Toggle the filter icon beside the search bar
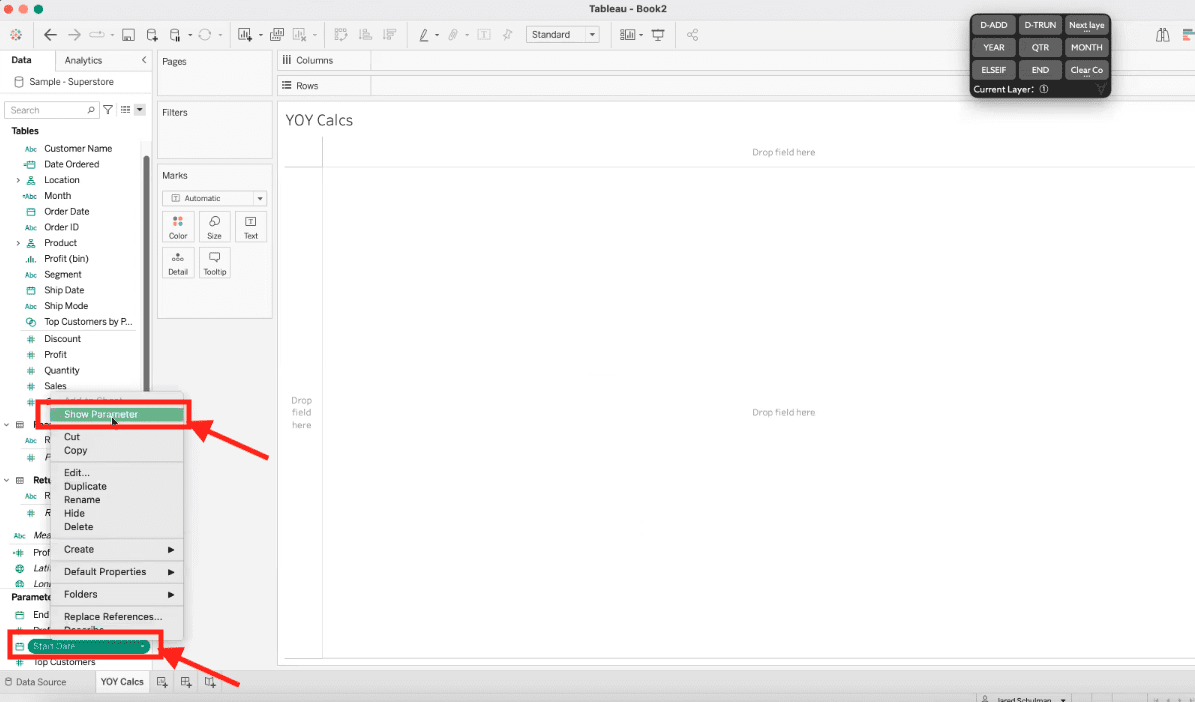Viewport: 1195px width, 702px height. [x=107, y=109]
